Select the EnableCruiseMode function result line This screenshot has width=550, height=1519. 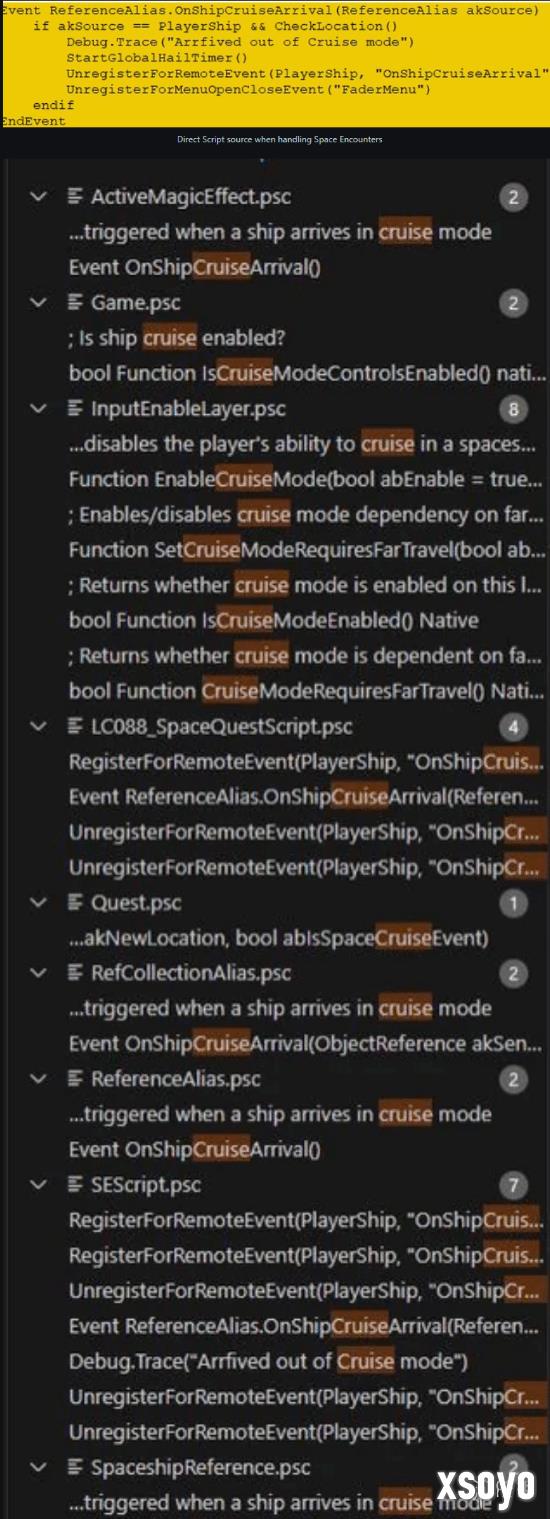pyautogui.click(x=308, y=479)
